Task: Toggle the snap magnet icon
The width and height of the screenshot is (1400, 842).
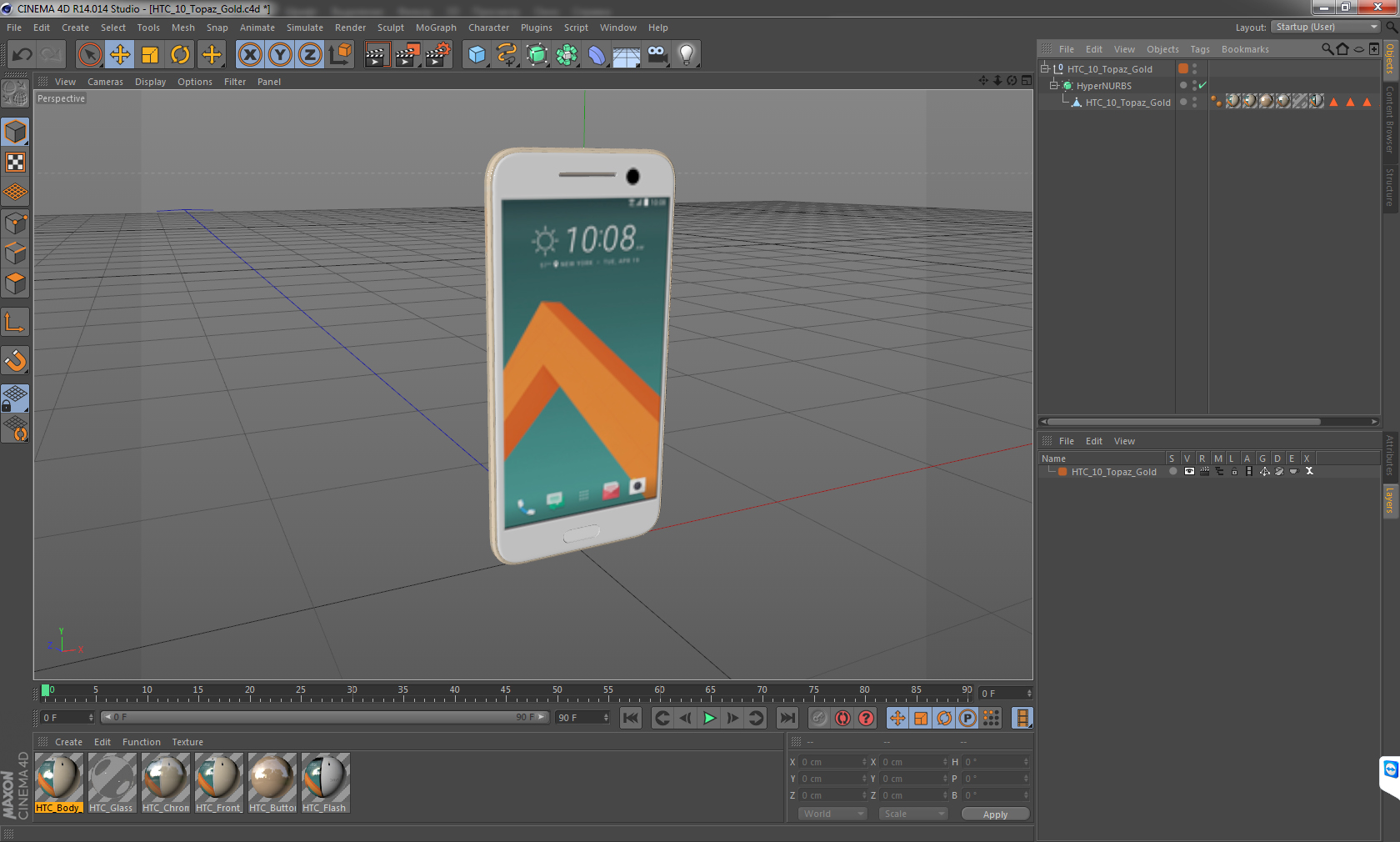Action: point(16,361)
